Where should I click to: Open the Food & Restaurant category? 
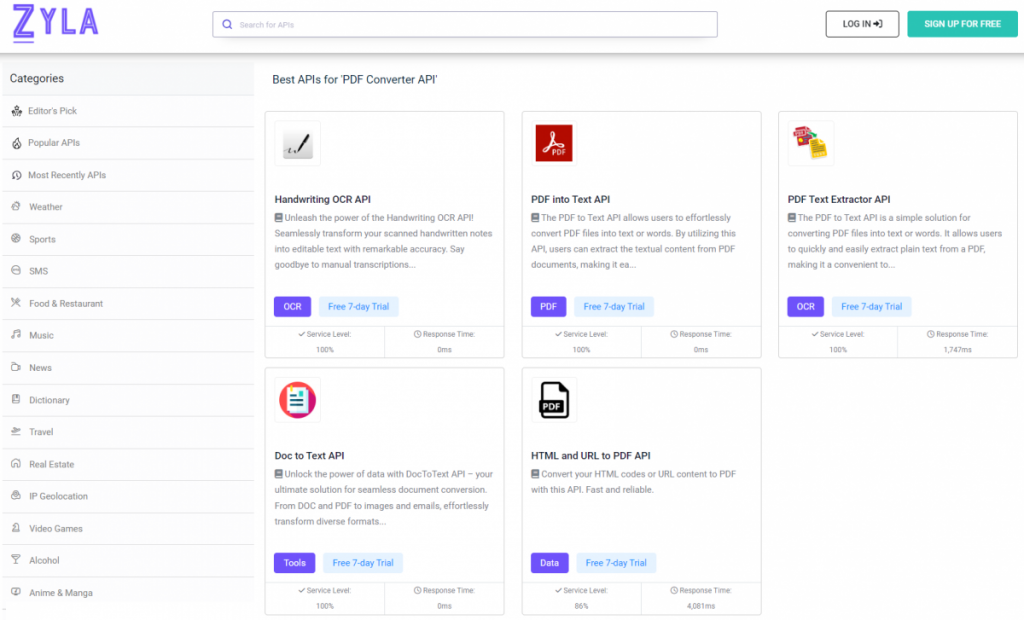click(128, 304)
